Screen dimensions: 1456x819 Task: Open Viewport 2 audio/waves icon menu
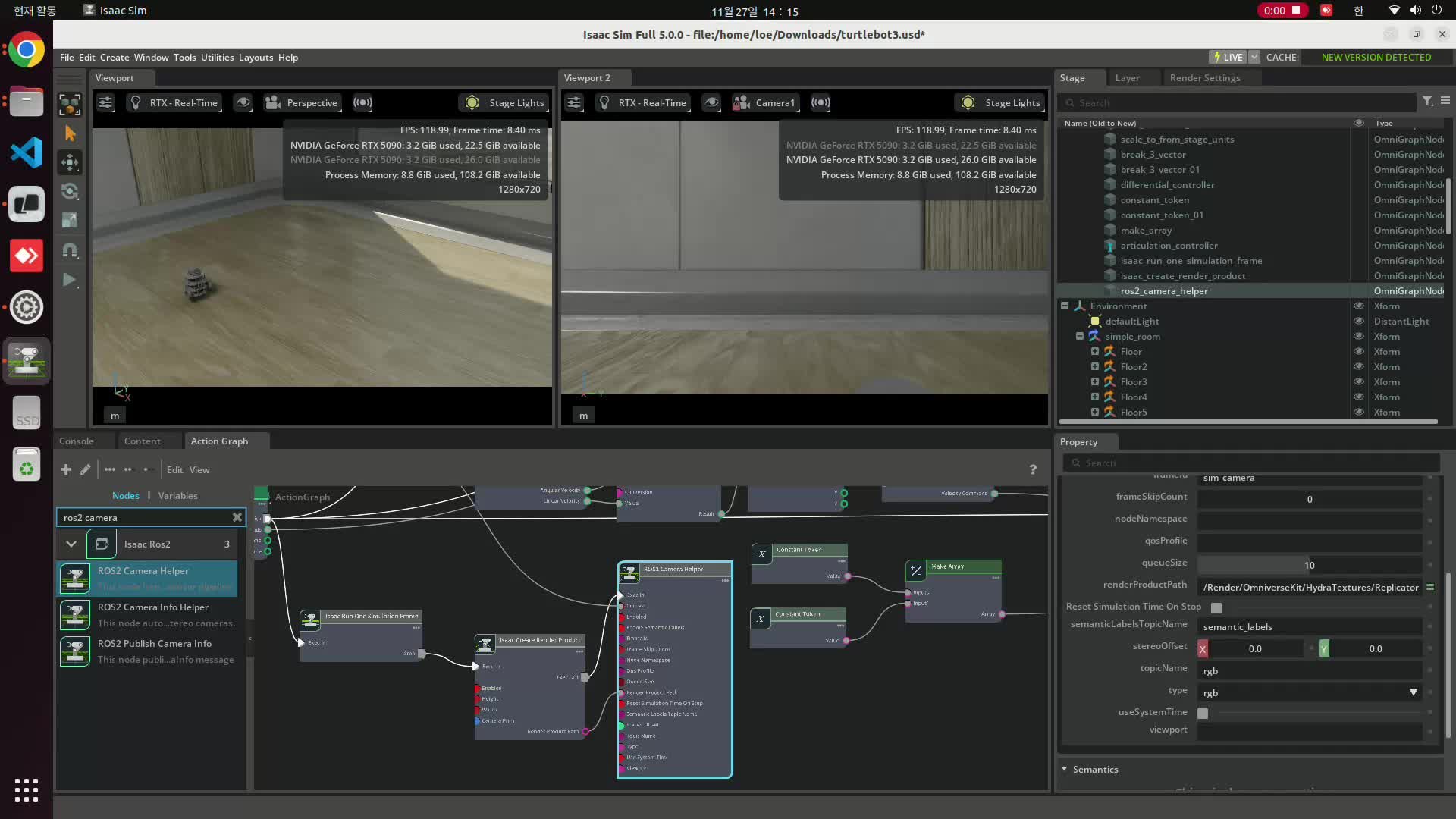click(821, 102)
